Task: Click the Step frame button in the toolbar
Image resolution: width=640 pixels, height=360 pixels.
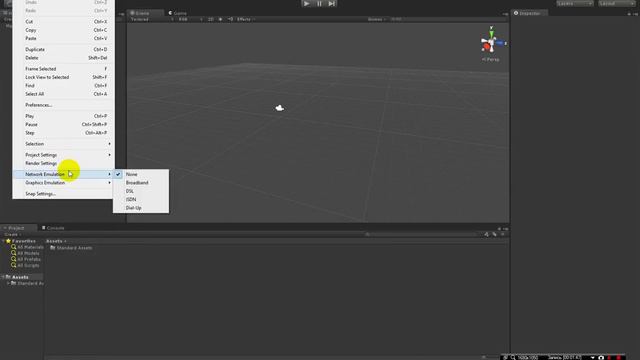Action: click(x=332, y=3)
